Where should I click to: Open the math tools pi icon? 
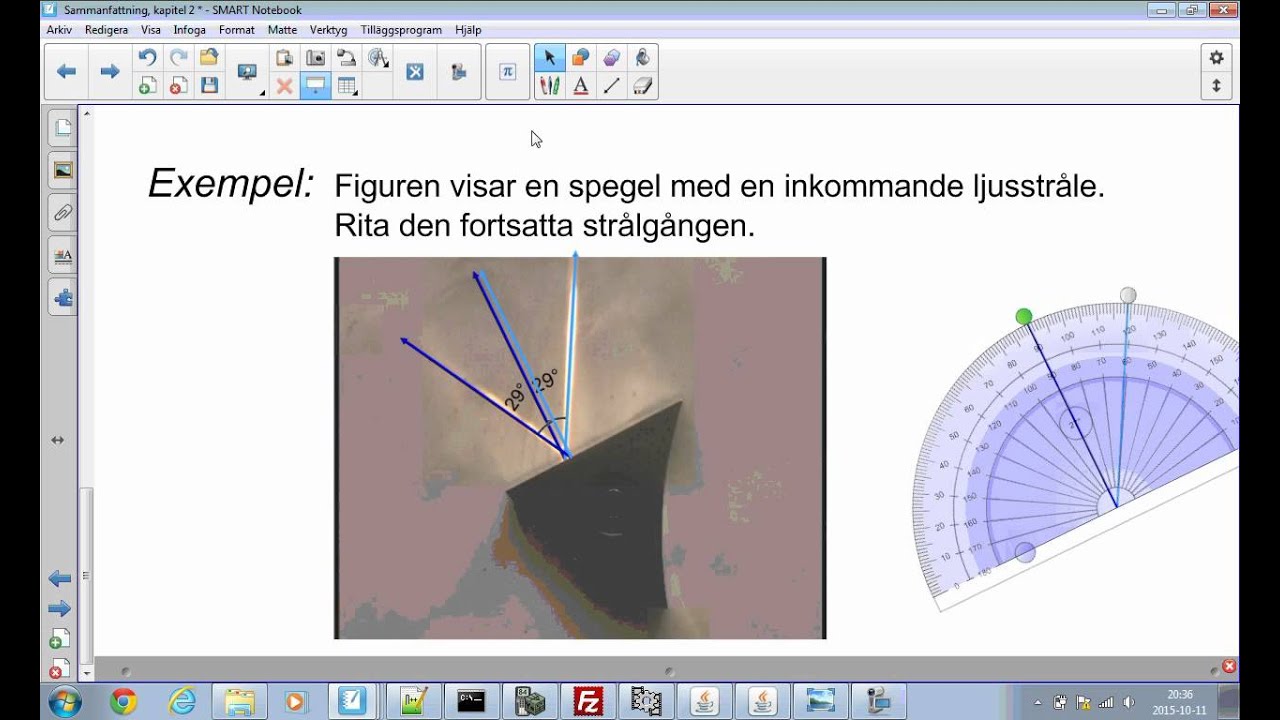coord(508,71)
